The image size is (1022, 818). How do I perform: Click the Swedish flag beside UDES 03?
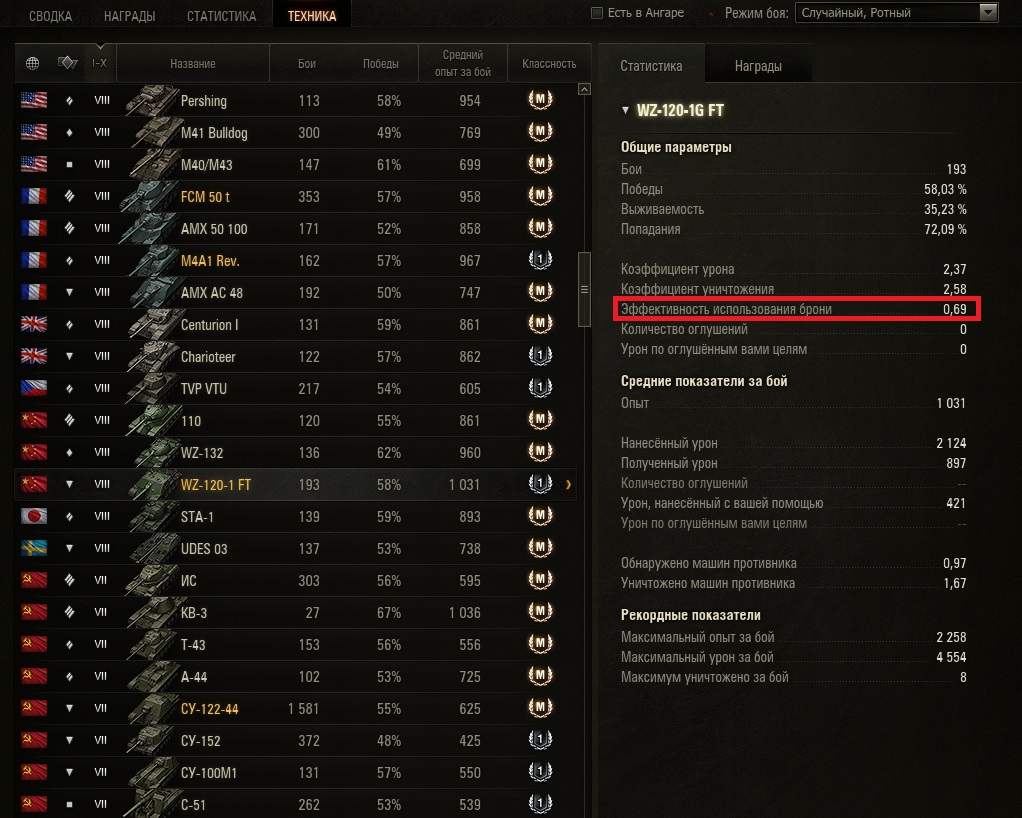(x=34, y=548)
